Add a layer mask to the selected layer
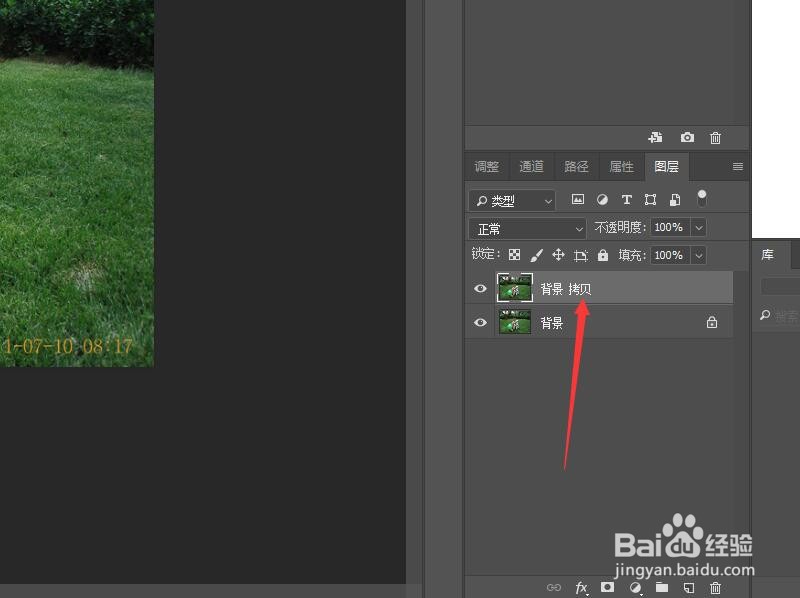 pos(608,588)
